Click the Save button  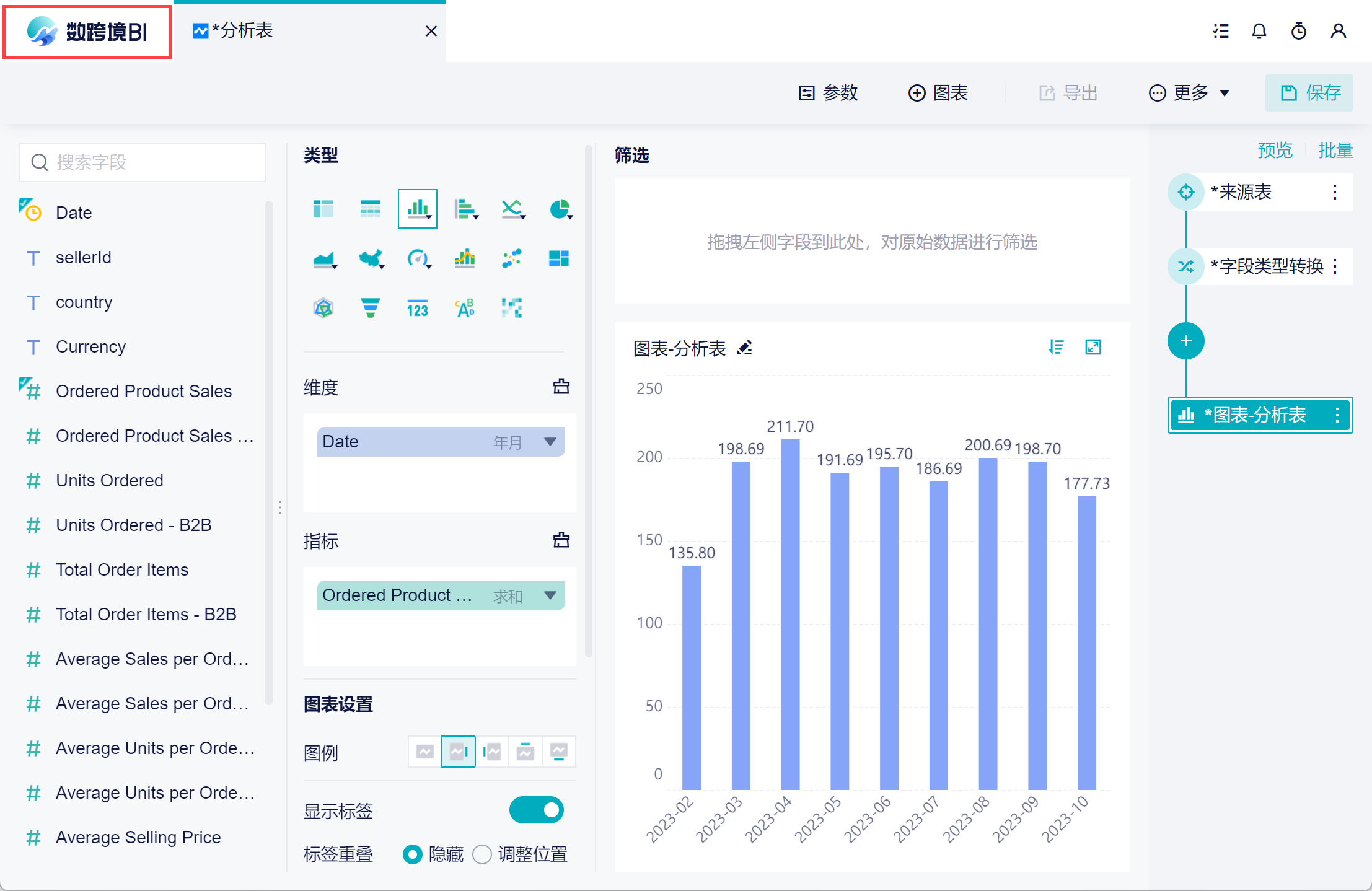1309,93
